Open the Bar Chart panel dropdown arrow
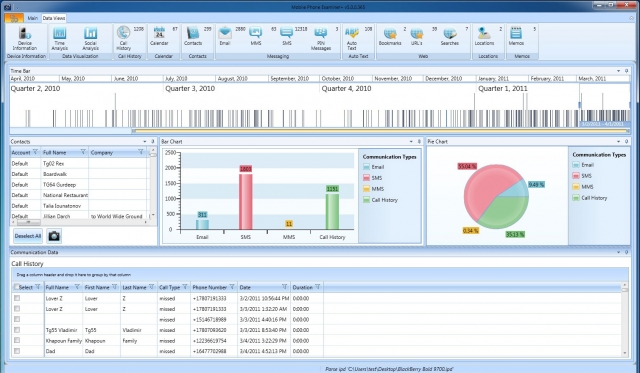 [x=411, y=142]
